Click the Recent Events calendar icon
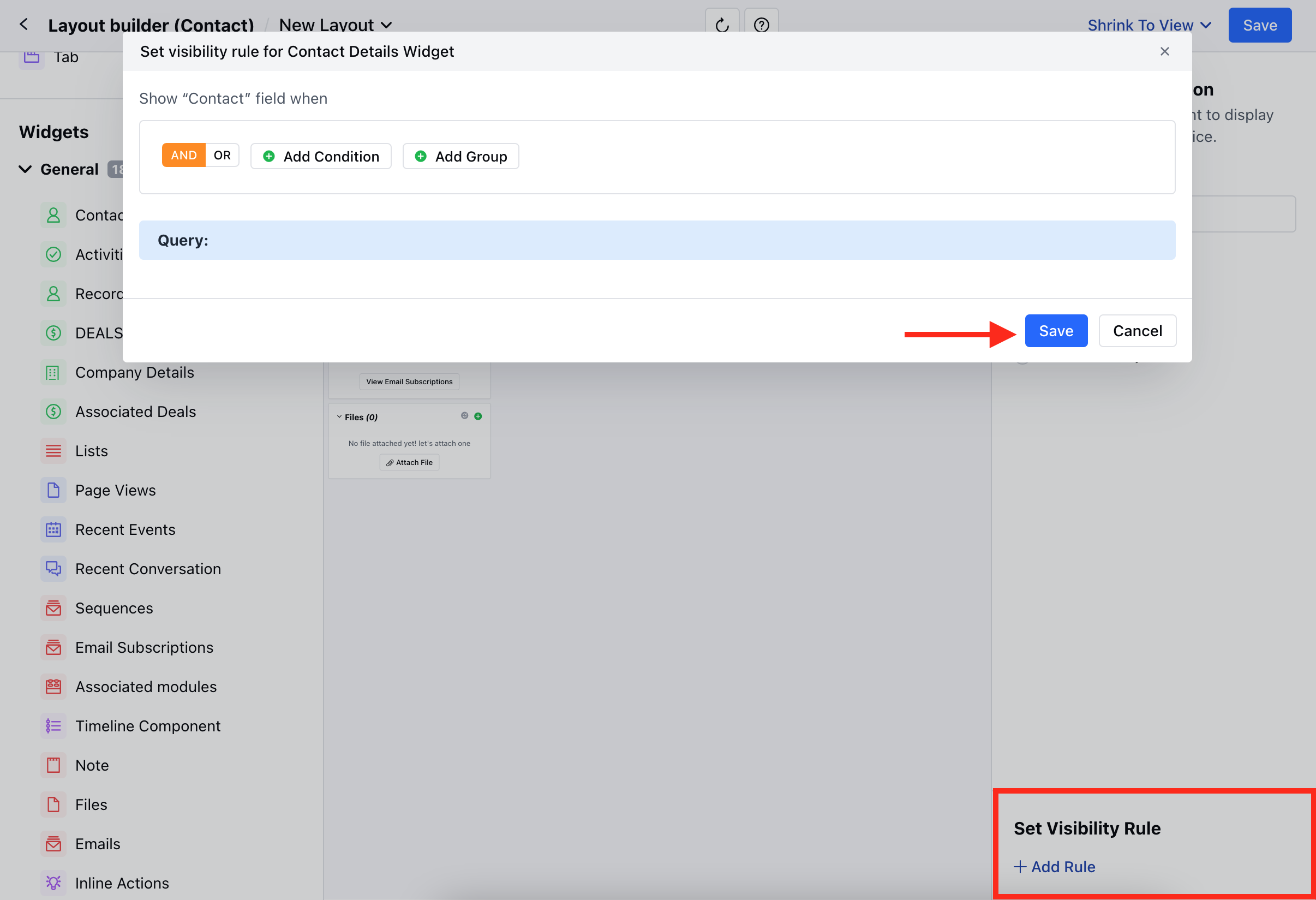The image size is (1316, 900). click(53, 529)
